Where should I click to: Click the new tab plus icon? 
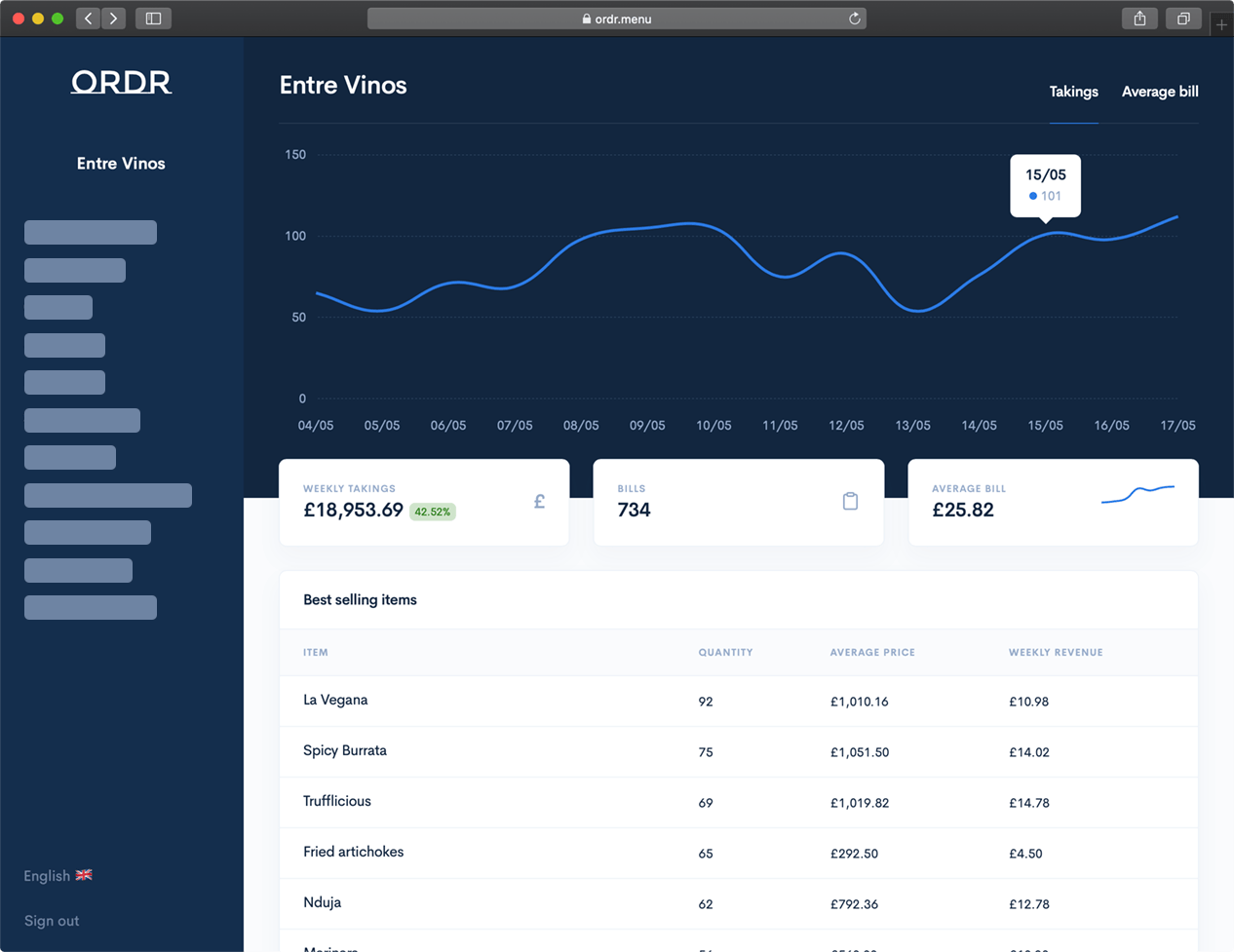pos(1222,23)
